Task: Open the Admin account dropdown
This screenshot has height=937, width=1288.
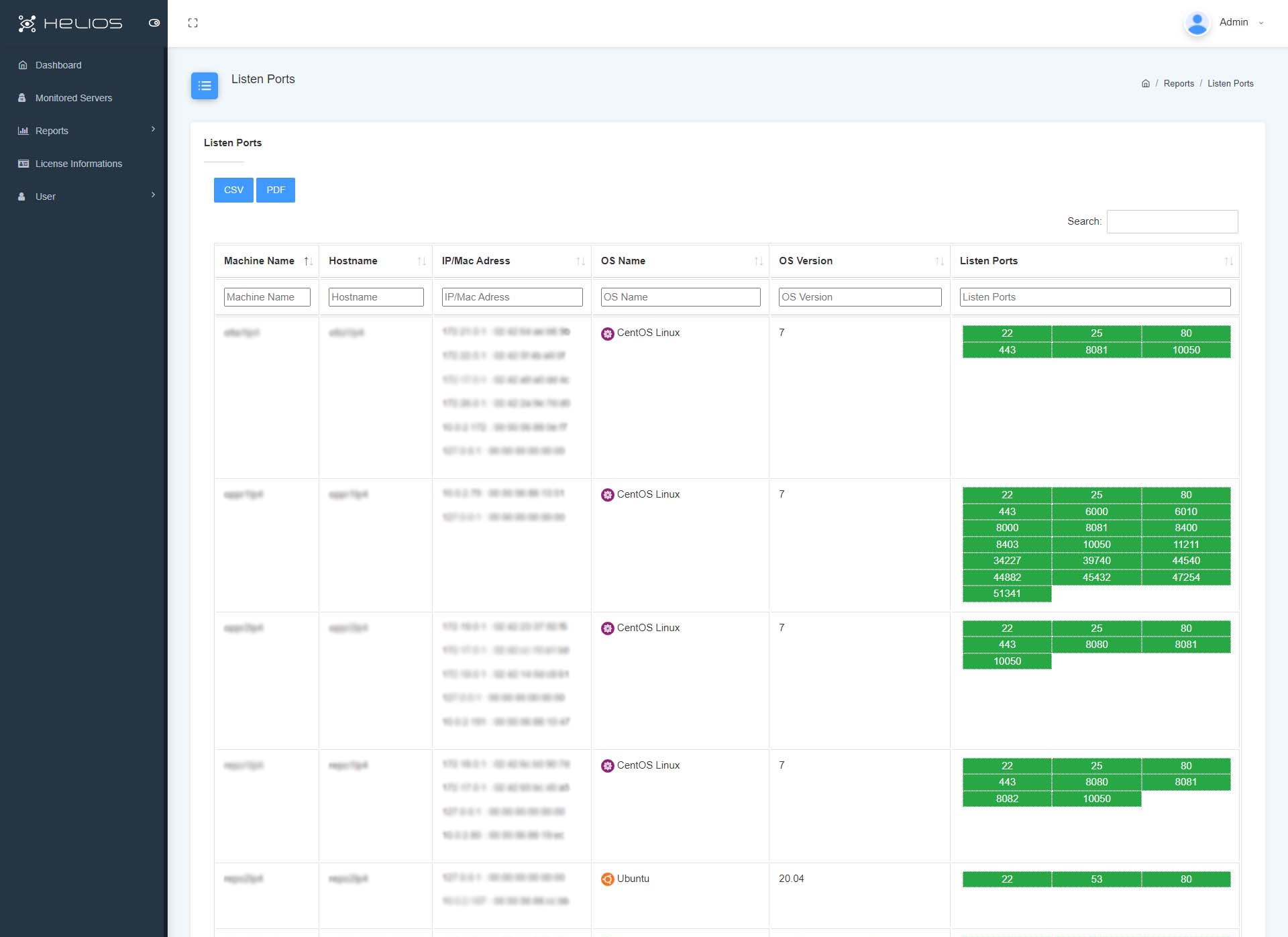Action: [1235, 22]
